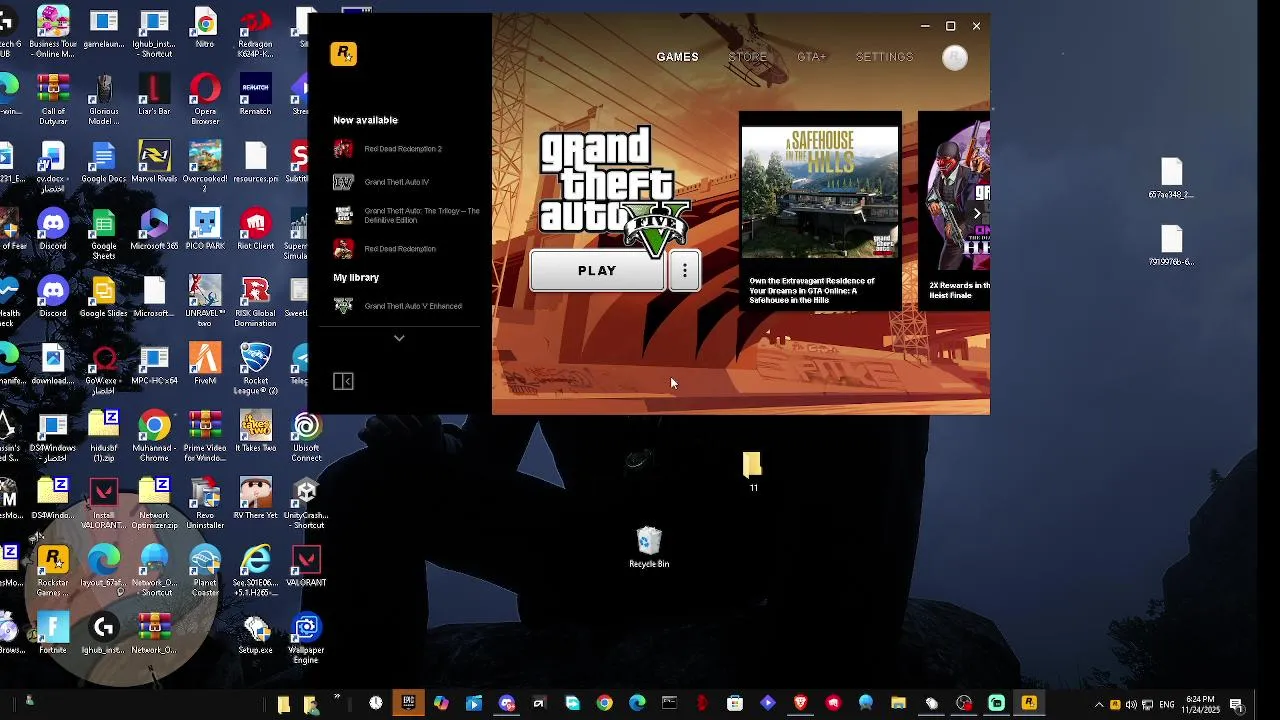Image resolution: width=1280 pixels, height=720 pixels.
Task: Select the FiveM desktop shortcut
Action: [x=205, y=364]
